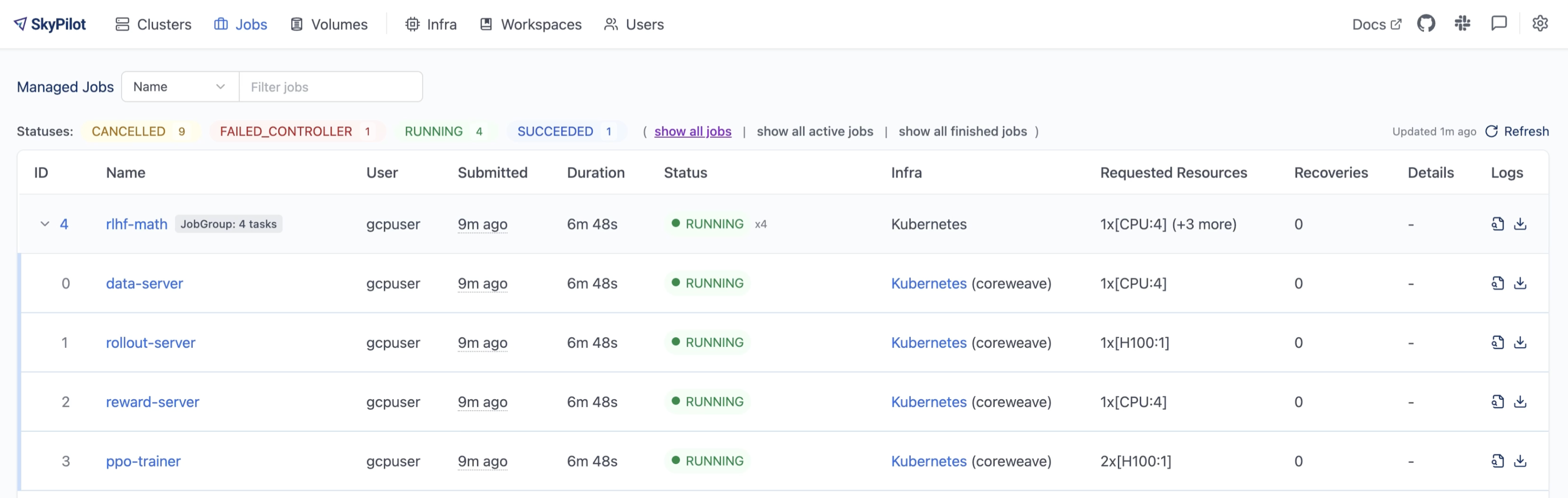Go to the Workspaces tab
Image resolution: width=1568 pixels, height=498 pixels.
coord(531,24)
